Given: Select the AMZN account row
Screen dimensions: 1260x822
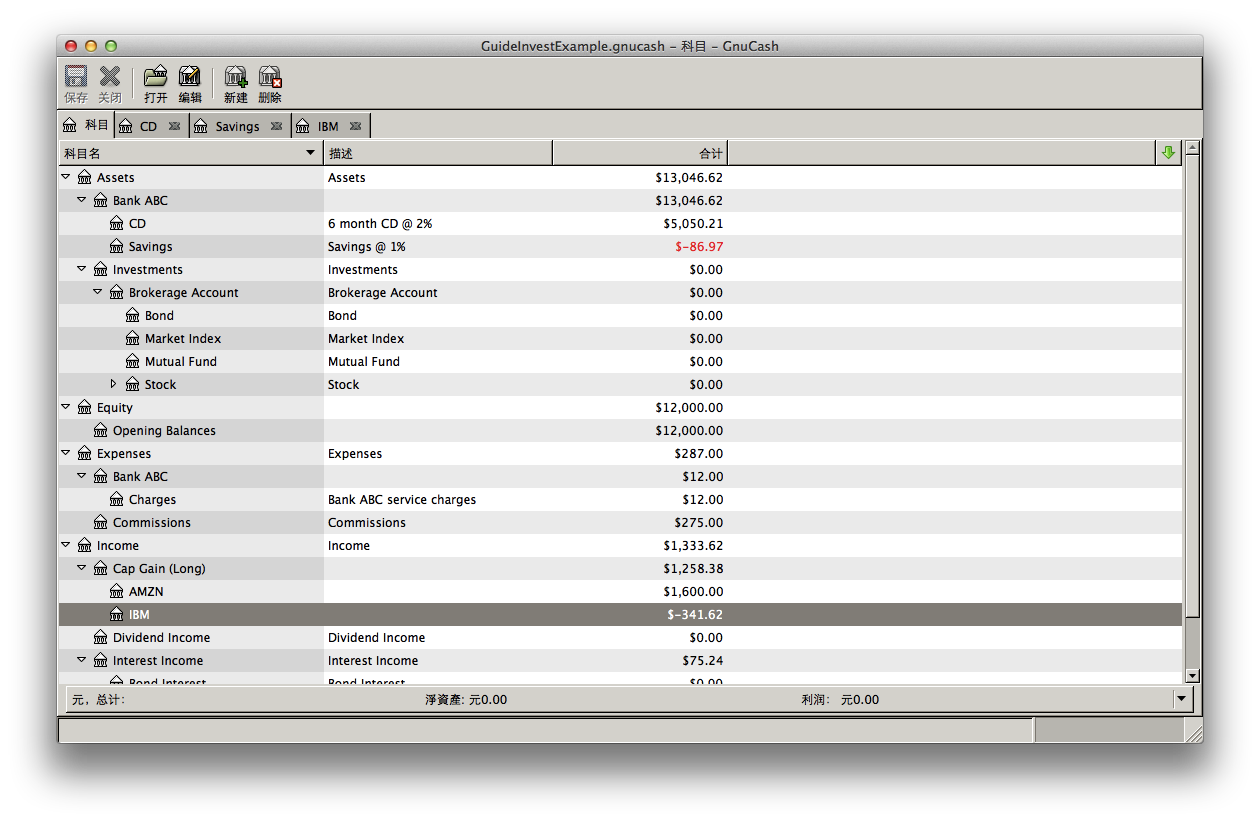Looking at the screenshot, I should pyautogui.click(x=146, y=592).
